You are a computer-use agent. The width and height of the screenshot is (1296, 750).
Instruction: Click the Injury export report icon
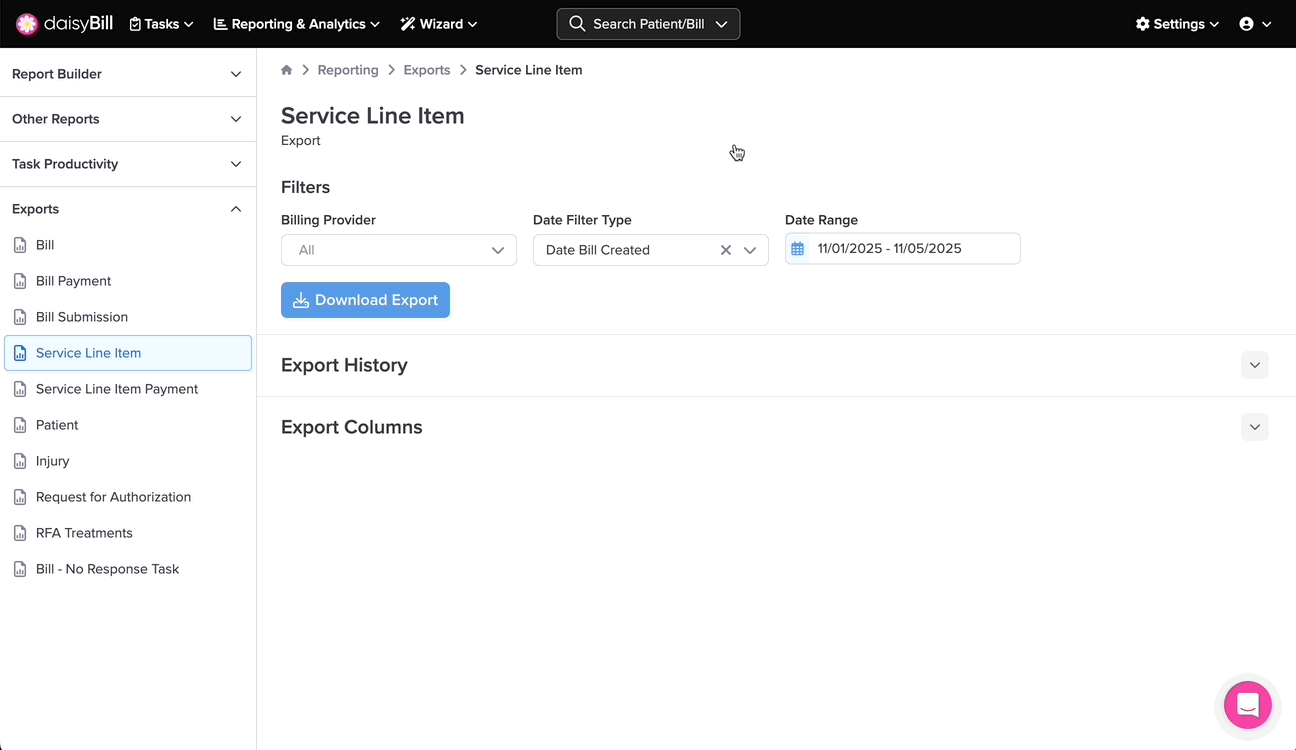coord(20,461)
